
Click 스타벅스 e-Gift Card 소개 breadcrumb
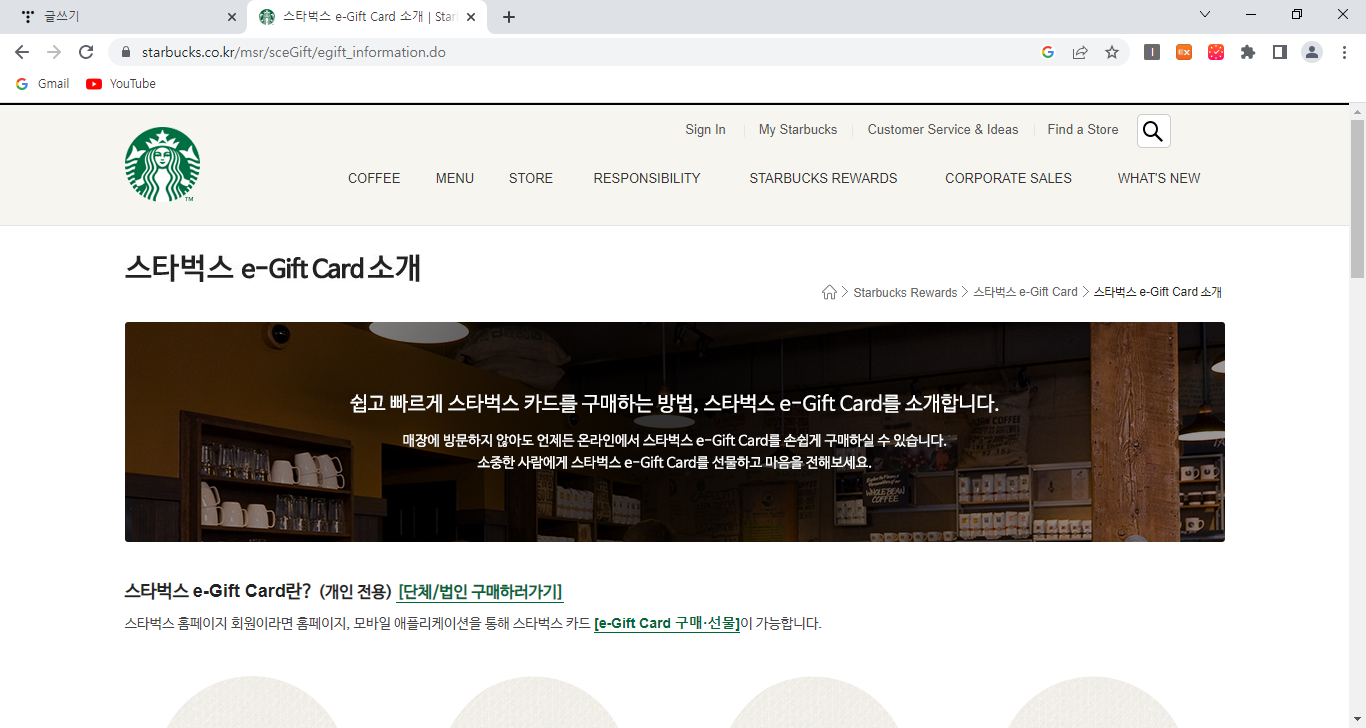click(1158, 292)
